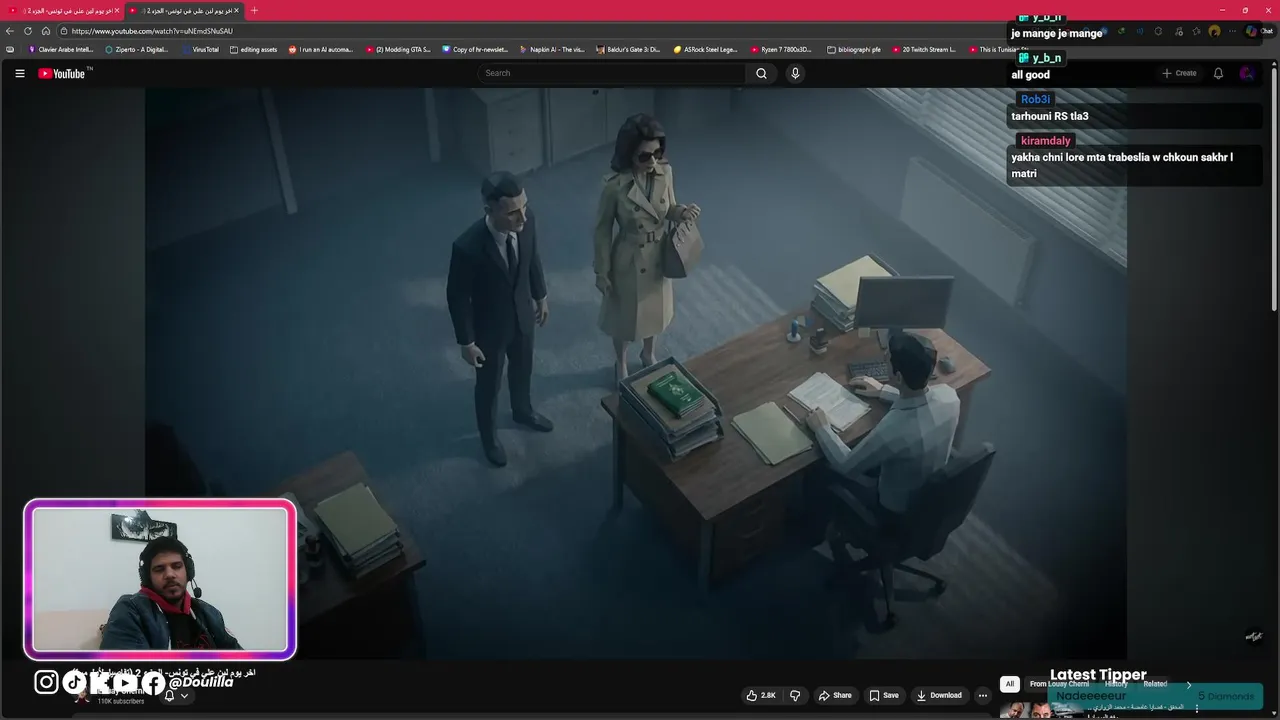Click the chat username kiramdaly
Image resolution: width=1280 pixels, height=720 pixels.
point(1045,141)
